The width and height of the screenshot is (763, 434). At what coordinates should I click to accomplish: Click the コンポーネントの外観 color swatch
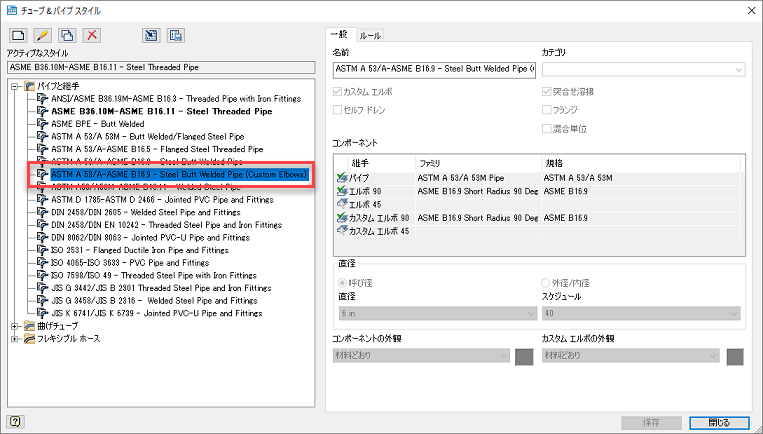(x=524, y=357)
